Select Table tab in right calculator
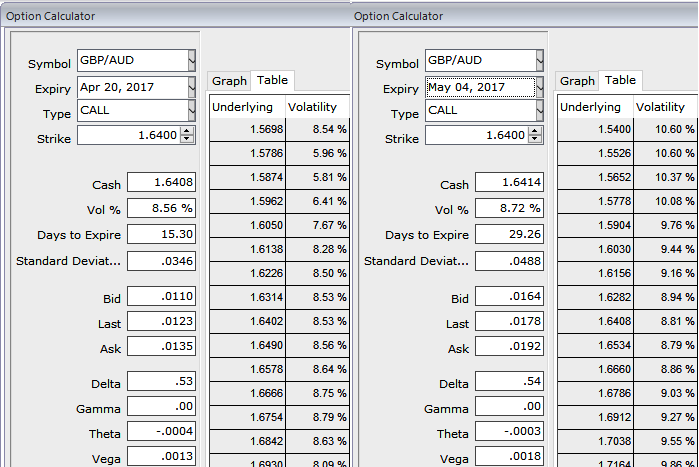 tap(620, 80)
